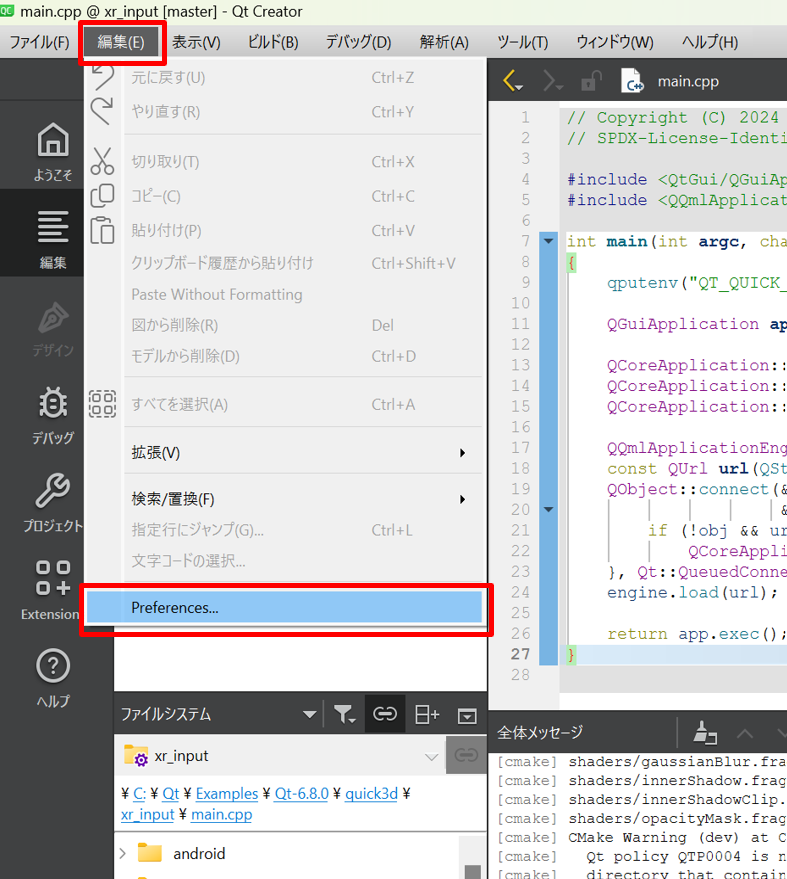Toggle fold marker at line 7
Image resolution: width=787 pixels, height=879 pixels.
(x=548, y=241)
